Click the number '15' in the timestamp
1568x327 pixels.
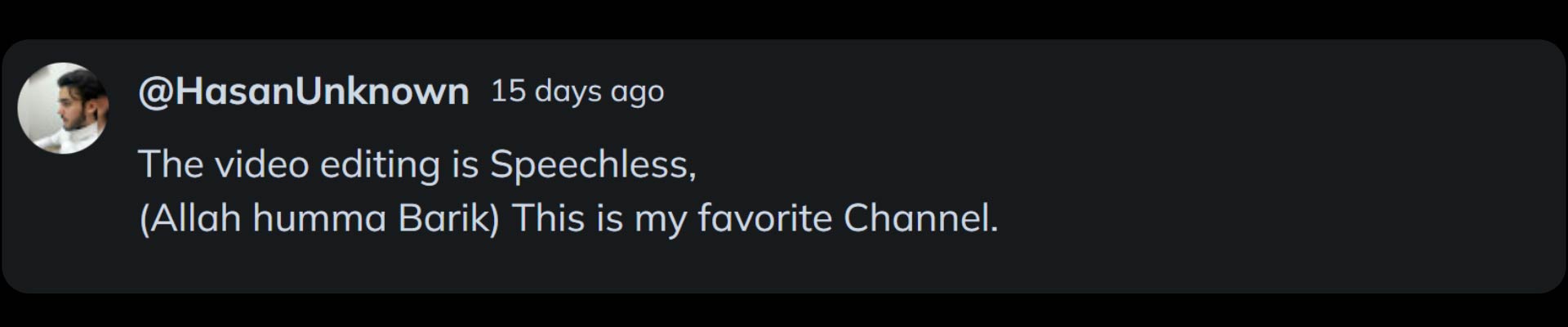(507, 91)
